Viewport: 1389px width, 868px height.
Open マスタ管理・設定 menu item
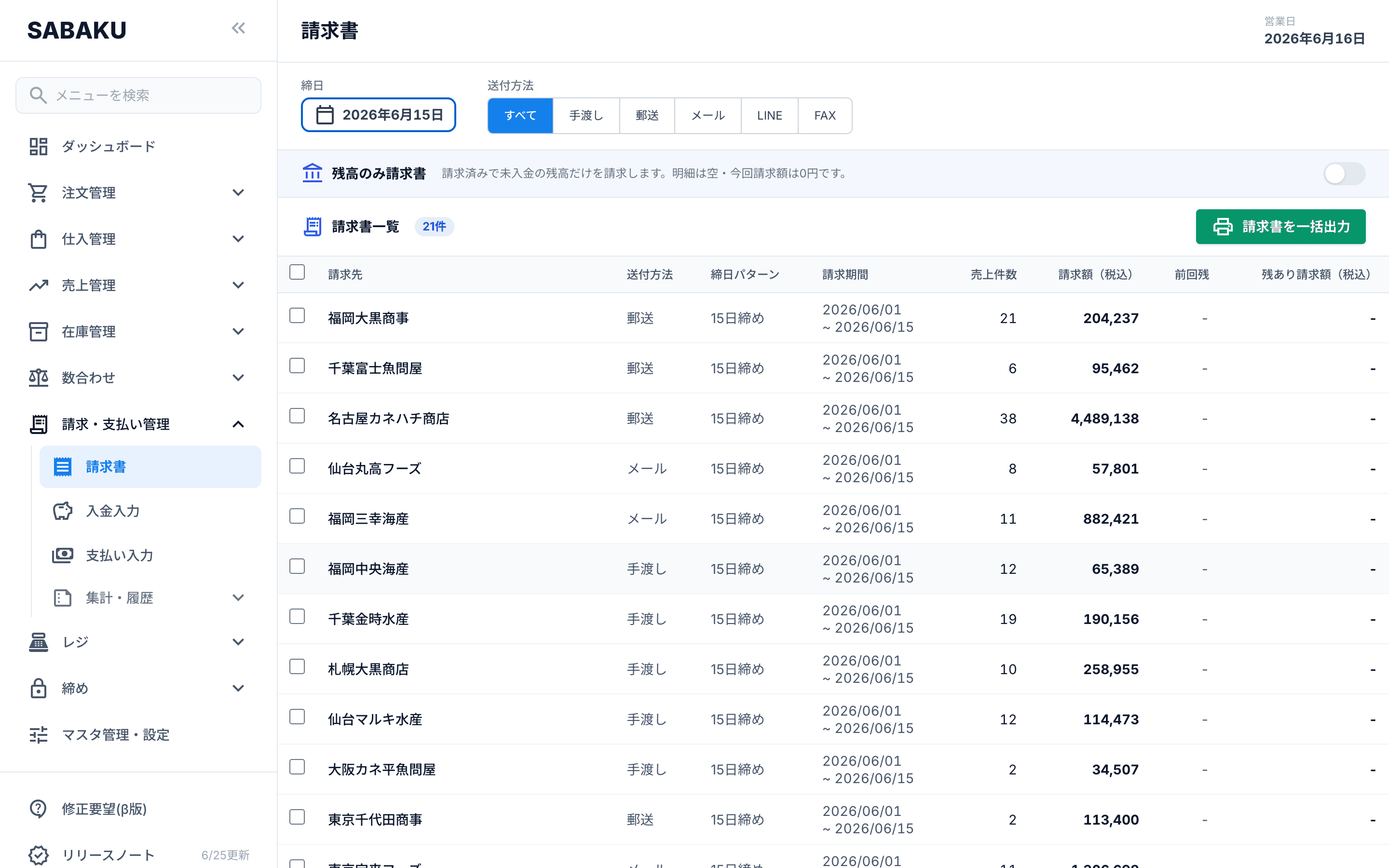click(x=138, y=735)
